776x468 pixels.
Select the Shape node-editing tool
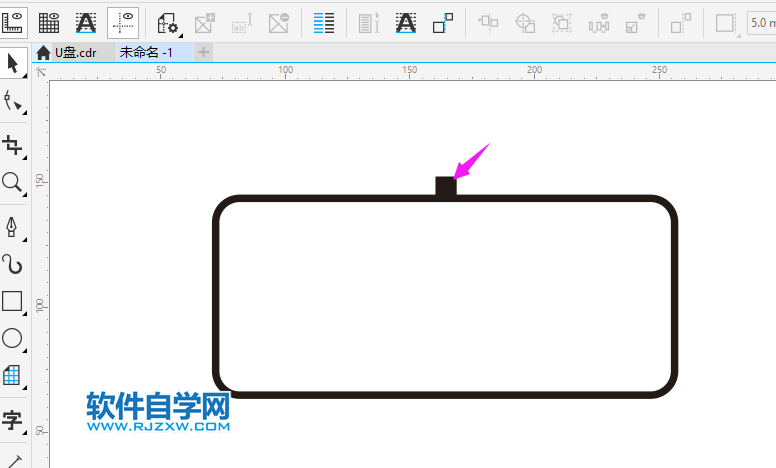(x=13, y=101)
